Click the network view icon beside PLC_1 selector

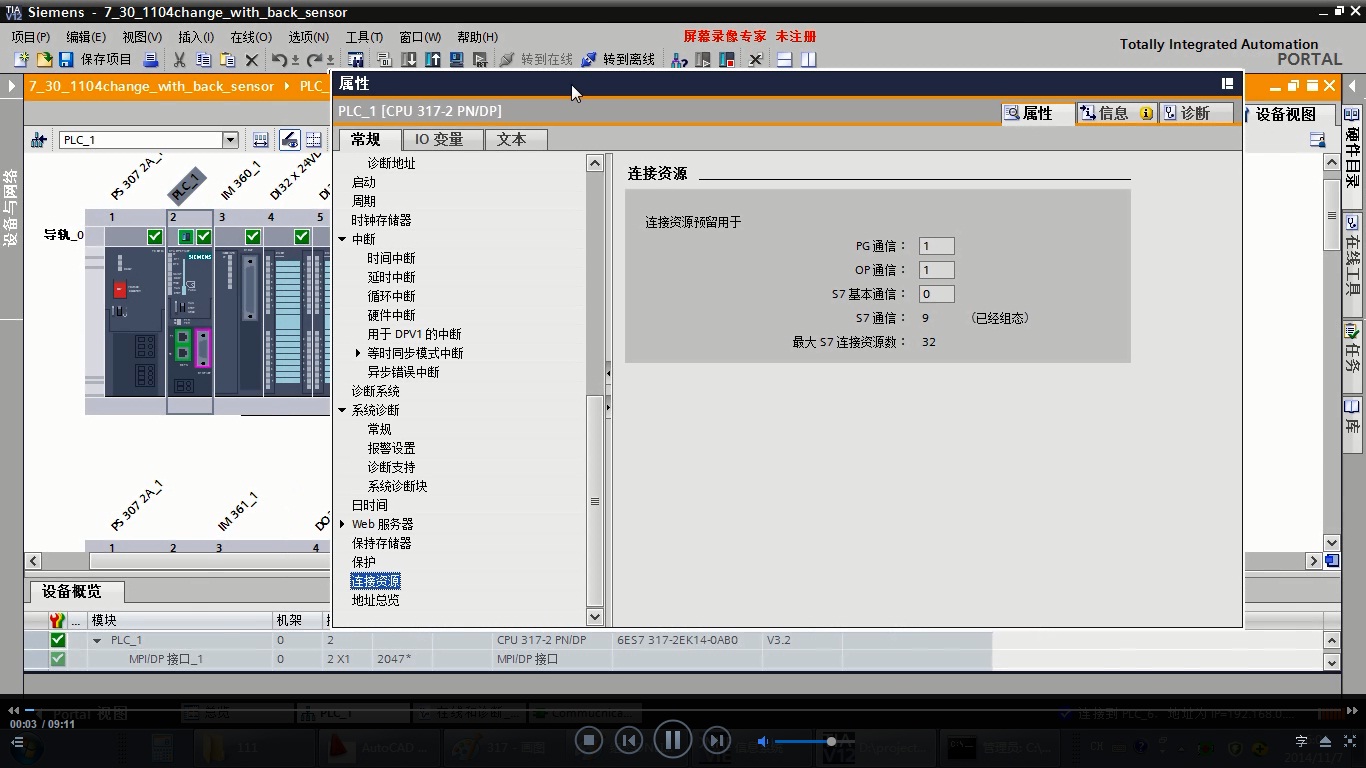39,140
